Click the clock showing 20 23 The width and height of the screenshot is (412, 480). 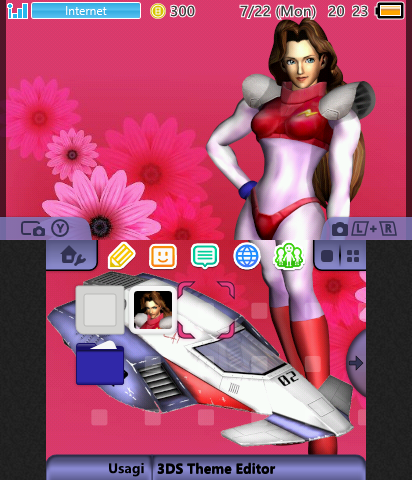348,11
